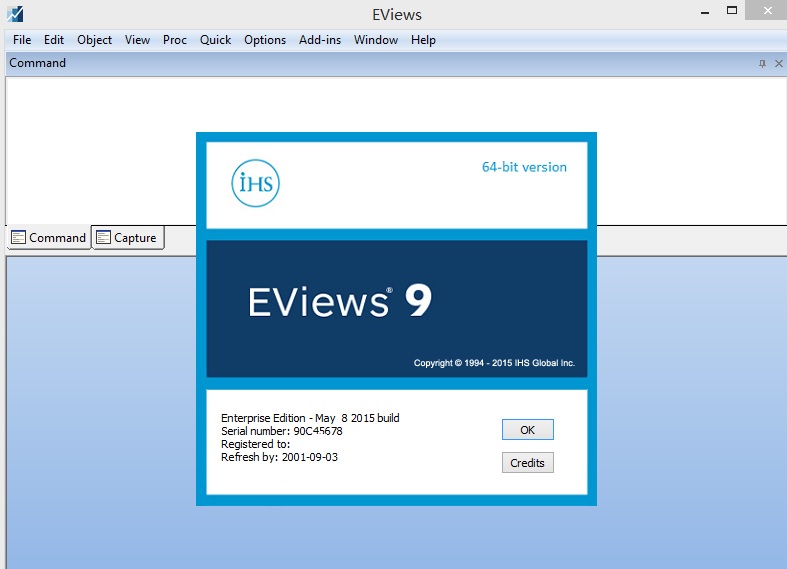
Task: Click the EViews 9 logo banner
Action: (x=397, y=309)
